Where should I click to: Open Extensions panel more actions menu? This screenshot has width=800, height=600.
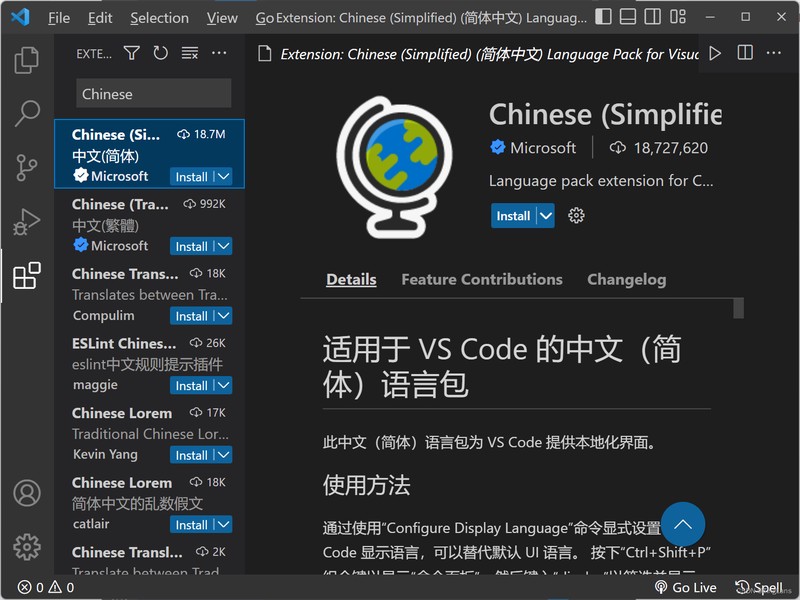(219, 53)
